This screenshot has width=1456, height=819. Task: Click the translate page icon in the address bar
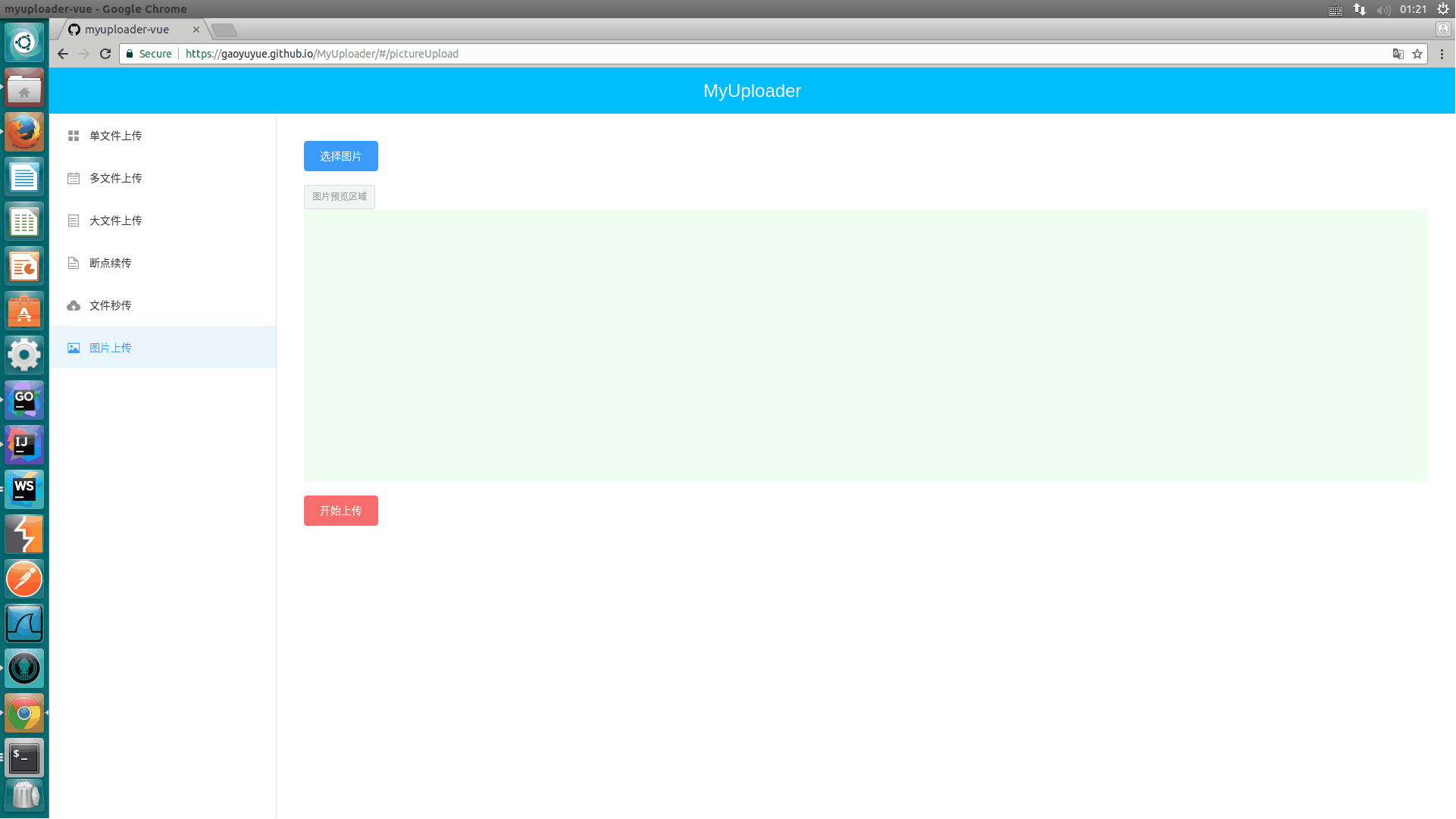1398,54
